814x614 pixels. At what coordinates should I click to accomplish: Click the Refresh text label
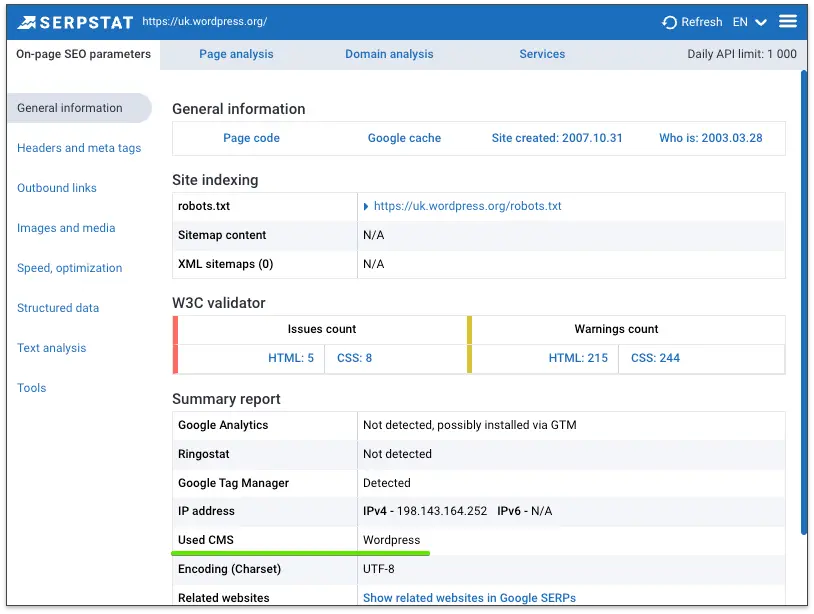[x=702, y=22]
